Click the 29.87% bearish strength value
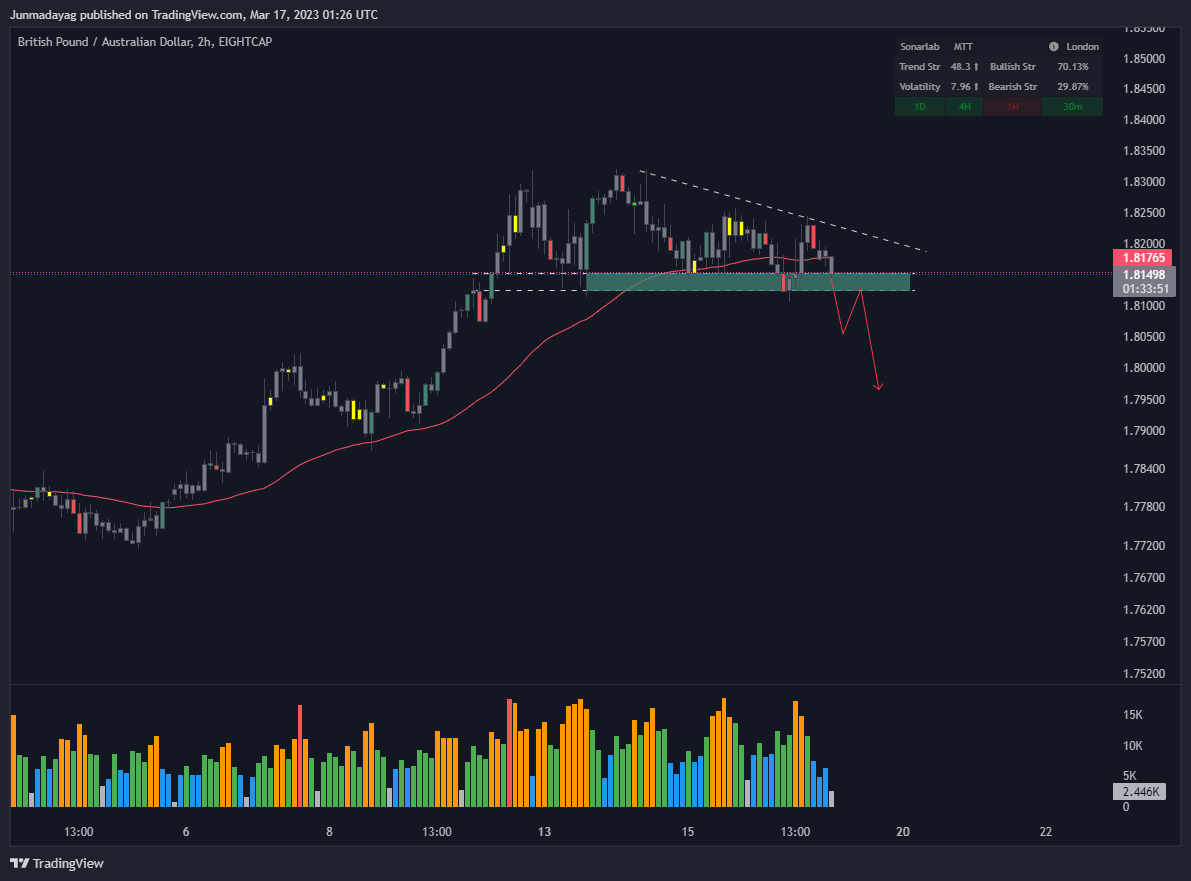Image resolution: width=1191 pixels, height=881 pixels. coord(1073,87)
